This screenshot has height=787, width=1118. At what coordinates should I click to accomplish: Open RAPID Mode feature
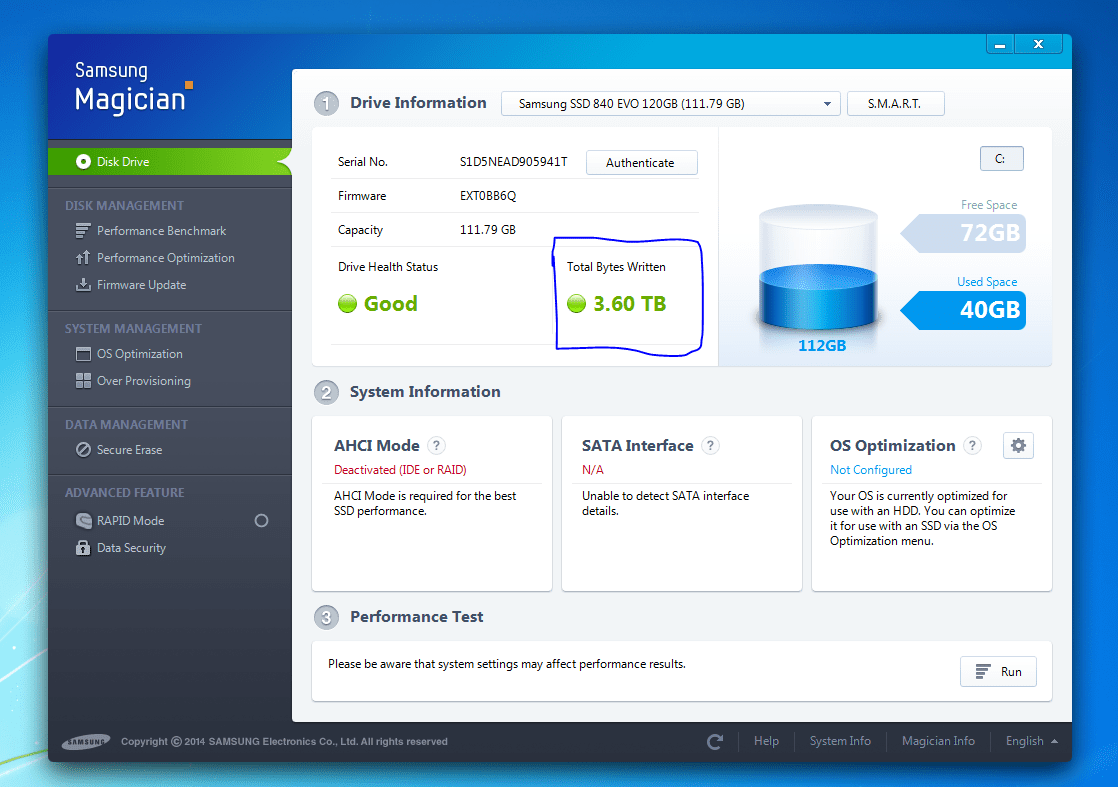(130, 521)
